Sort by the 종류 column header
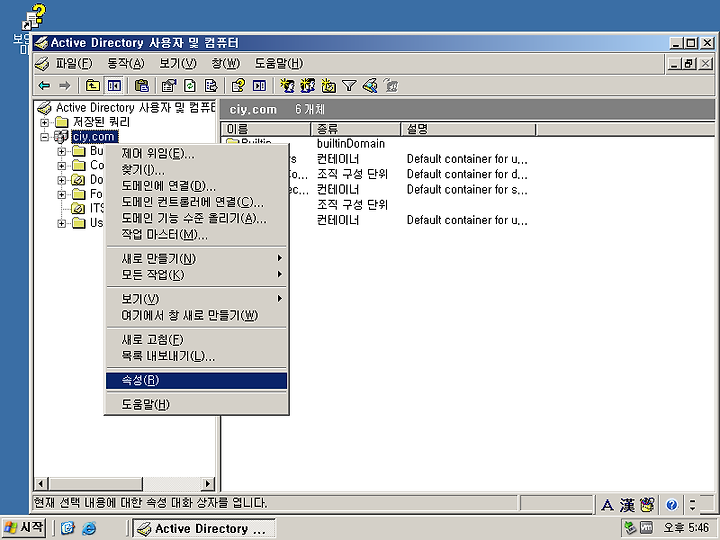720x540 pixels. click(x=356, y=129)
